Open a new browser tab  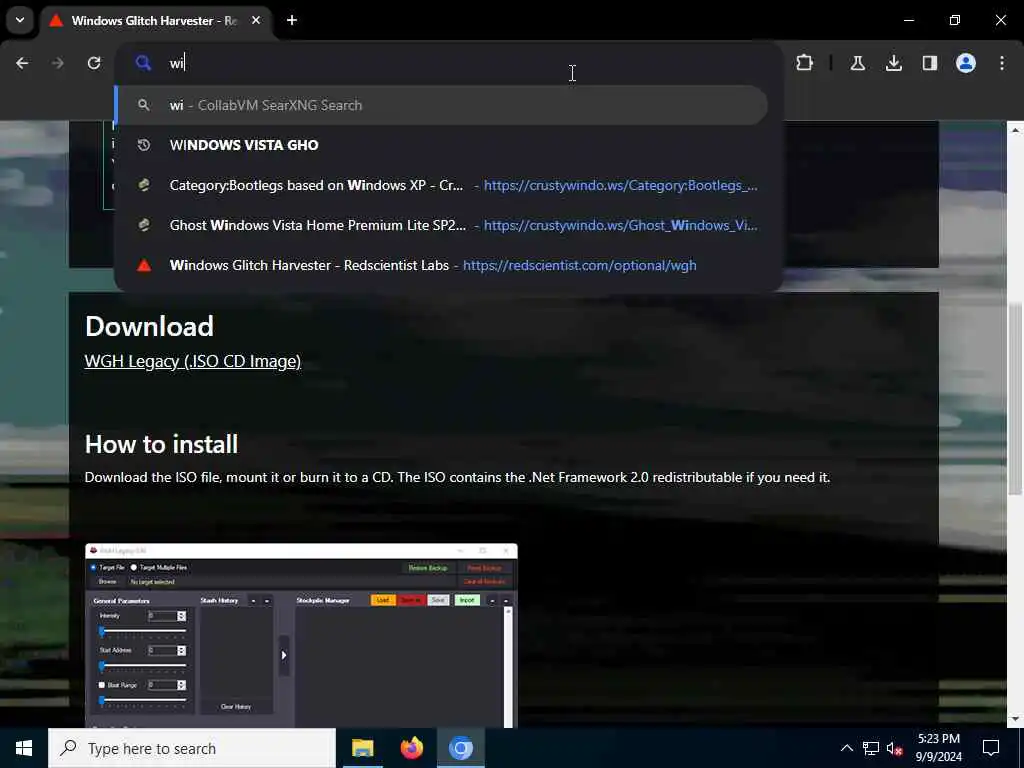pyautogui.click(x=292, y=20)
